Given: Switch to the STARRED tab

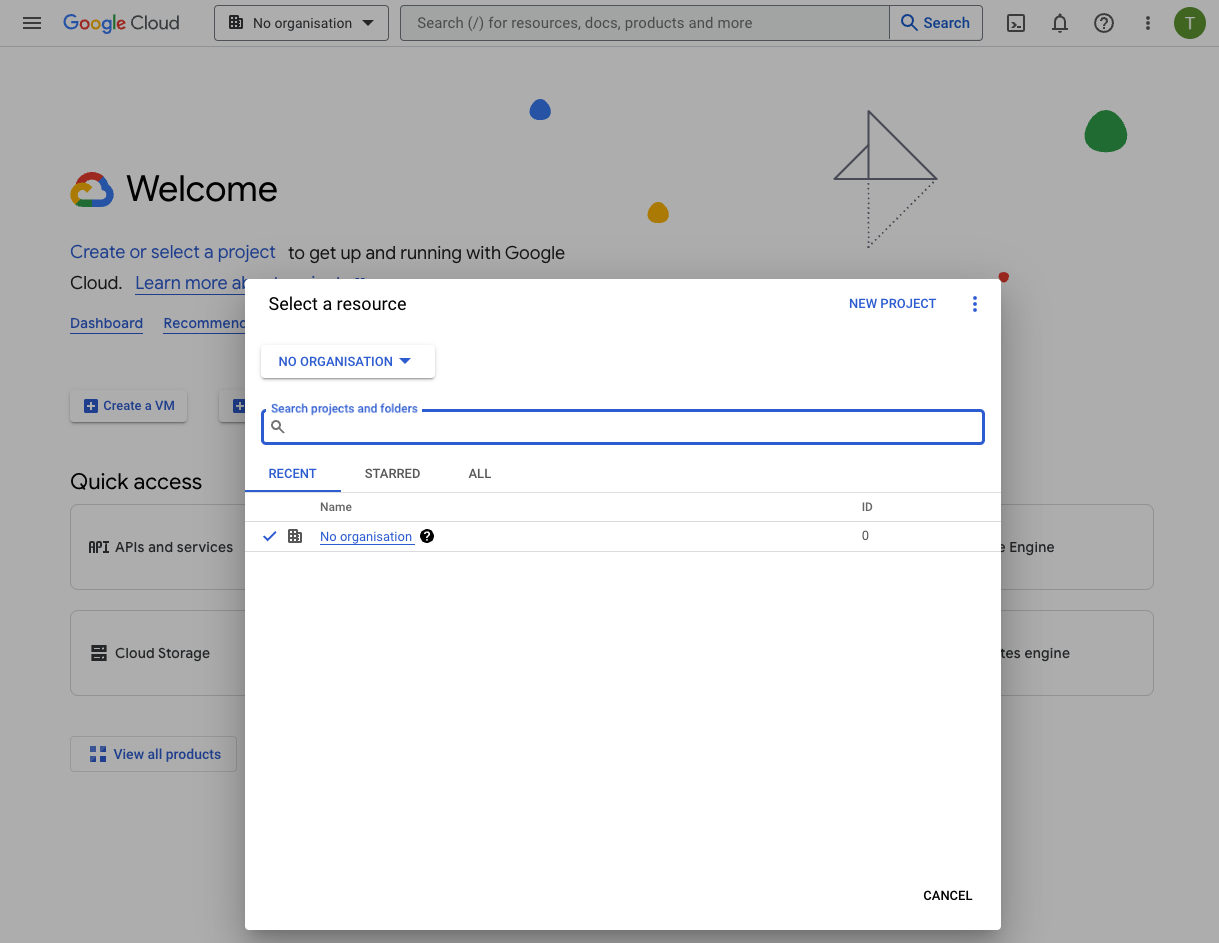Looking at the screenshot, I should click(x=392, y=473).
